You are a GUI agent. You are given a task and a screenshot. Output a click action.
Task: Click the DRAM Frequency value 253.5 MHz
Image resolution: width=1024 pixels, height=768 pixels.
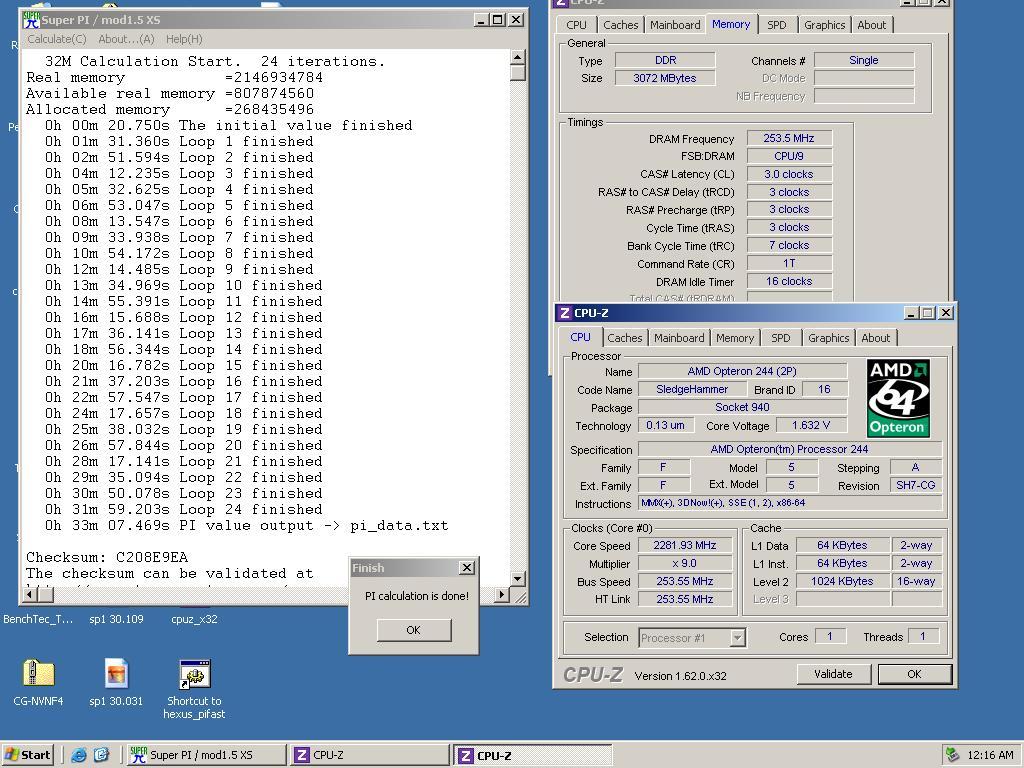(789, 138)
